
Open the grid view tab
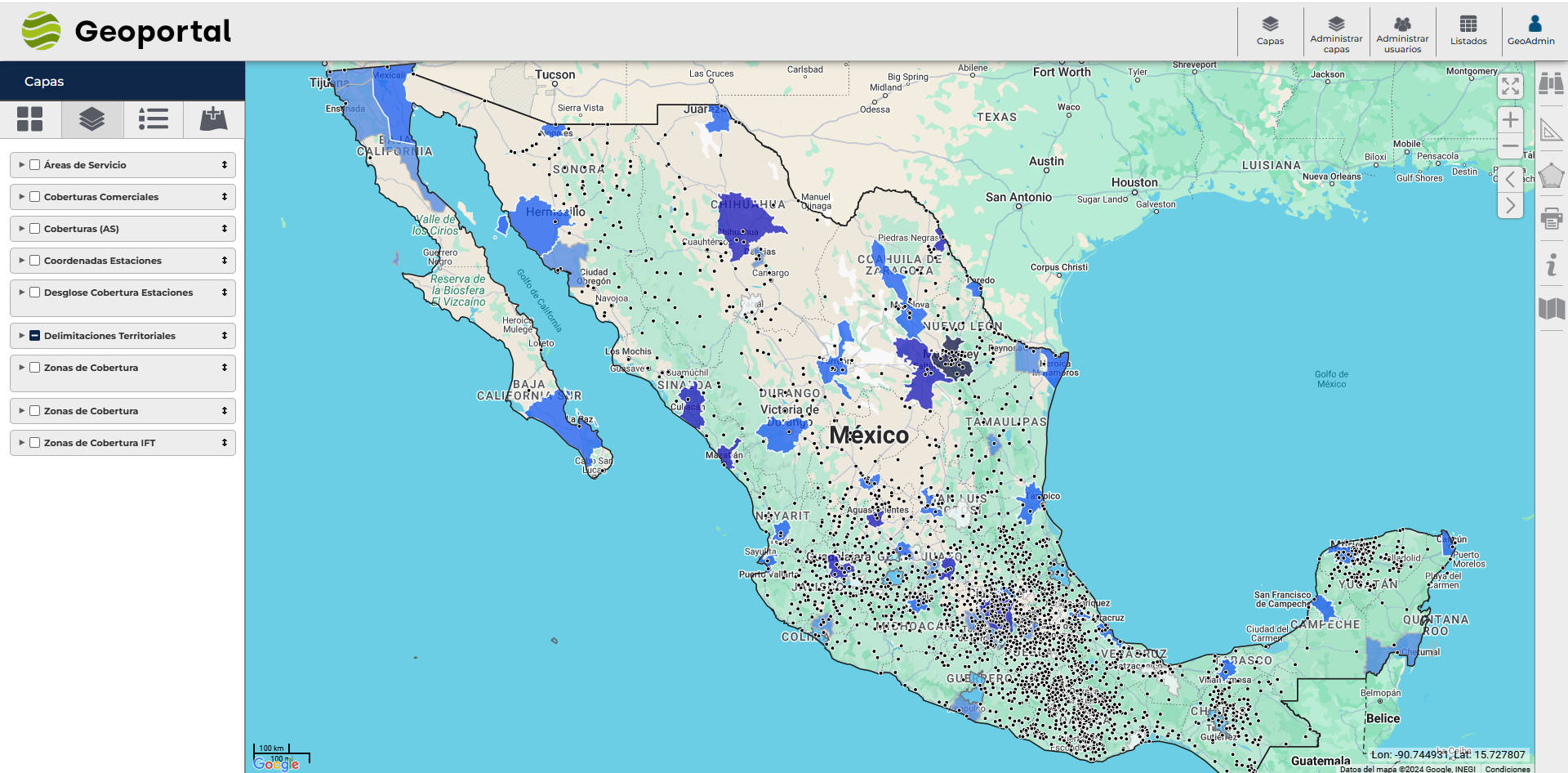[30, 119]
